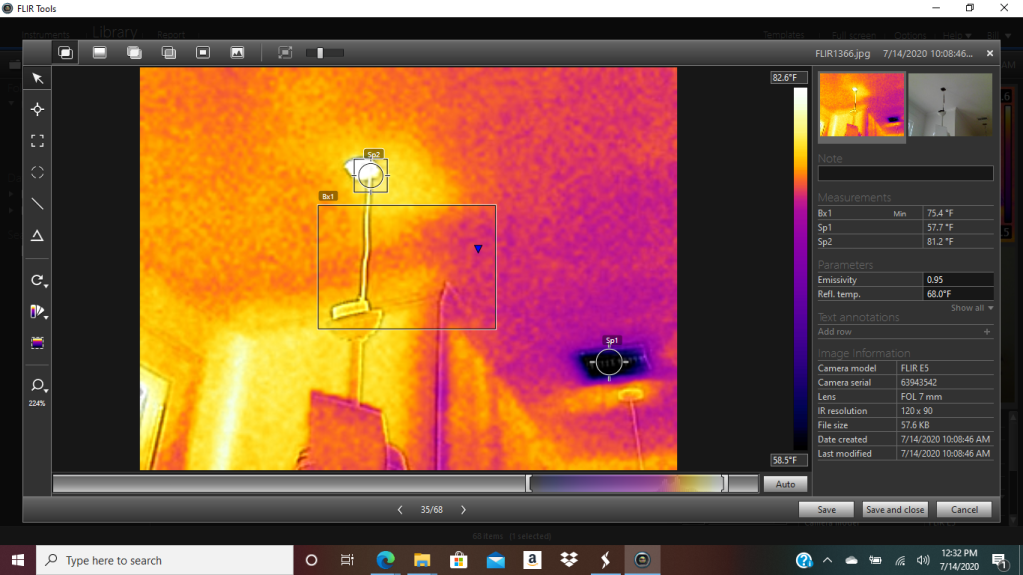Switch to thermal MSX image mode
Image resolution: width=1023 pixels, height=575 pixels.
(x=66, y=53)
